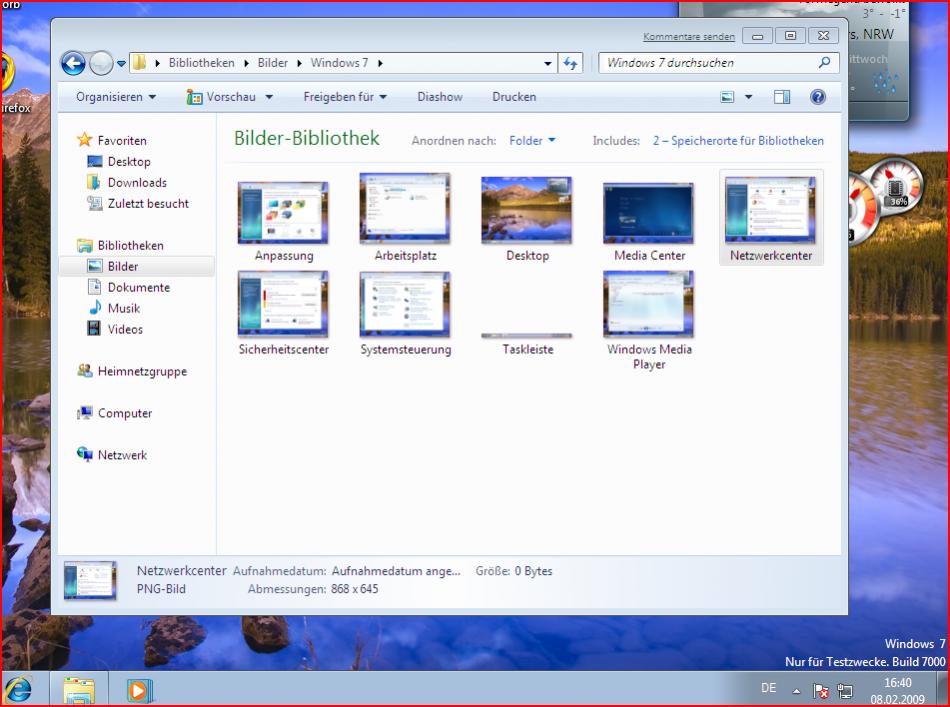Go back with the blue Back arrow button
The height and width of the screenshot is (707, 950).
(x=73, y=63)
